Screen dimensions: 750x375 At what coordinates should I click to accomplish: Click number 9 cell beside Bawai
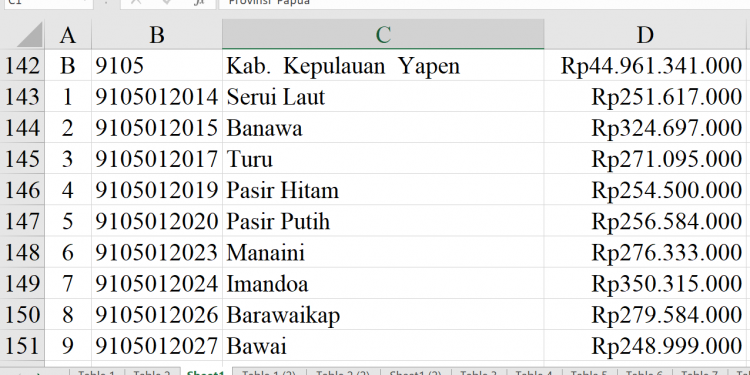coord(68,345)
